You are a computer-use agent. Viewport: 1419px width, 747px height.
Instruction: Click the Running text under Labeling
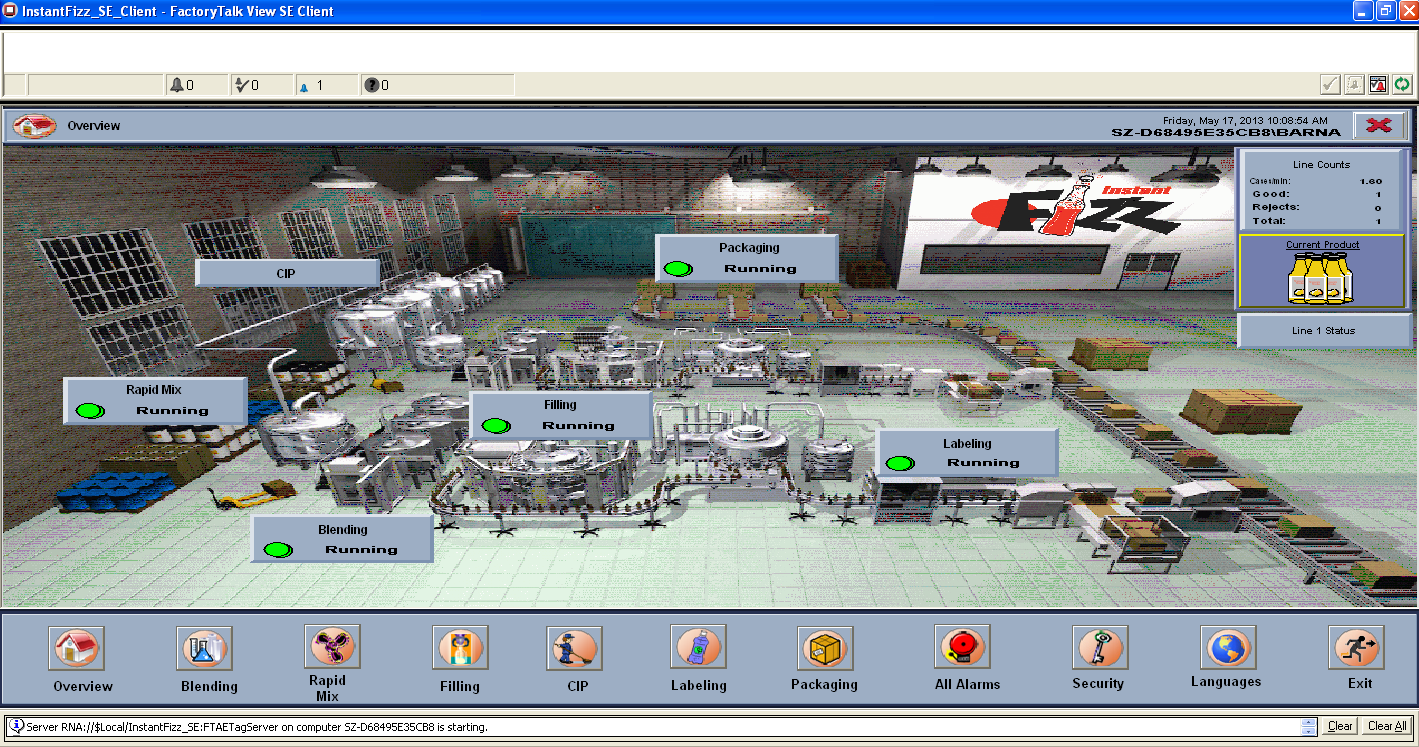coord(984,462)
